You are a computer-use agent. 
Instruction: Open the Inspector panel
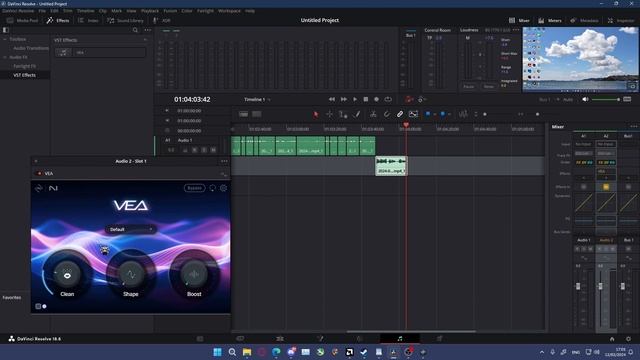(x=621, y=20)
